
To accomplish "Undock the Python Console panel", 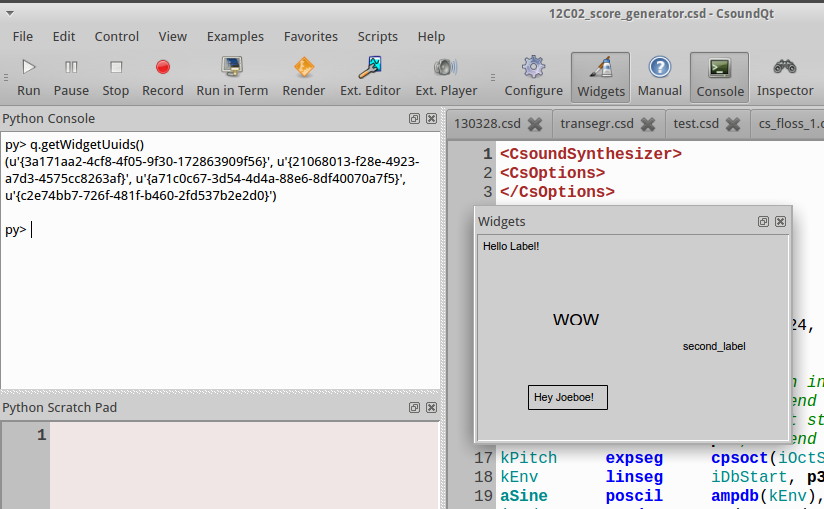I will click(x=414, y=118).
